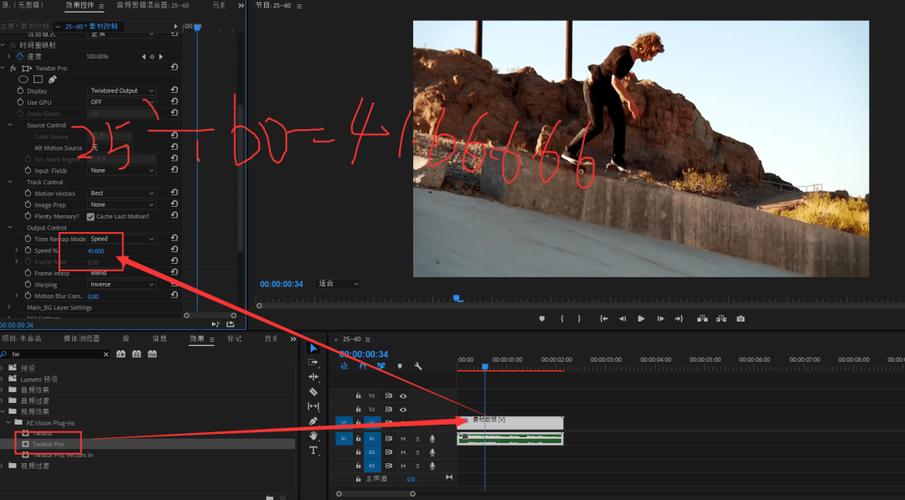The height and width of the screenshot is (500, 905).
Task: Select the free-draw bezier mask pen
Action: tap(53, 79)
